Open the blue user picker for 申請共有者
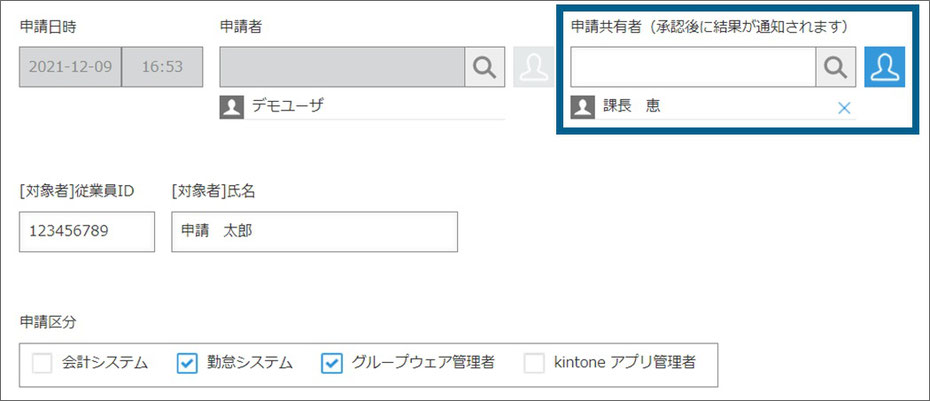 coord(884,67)
